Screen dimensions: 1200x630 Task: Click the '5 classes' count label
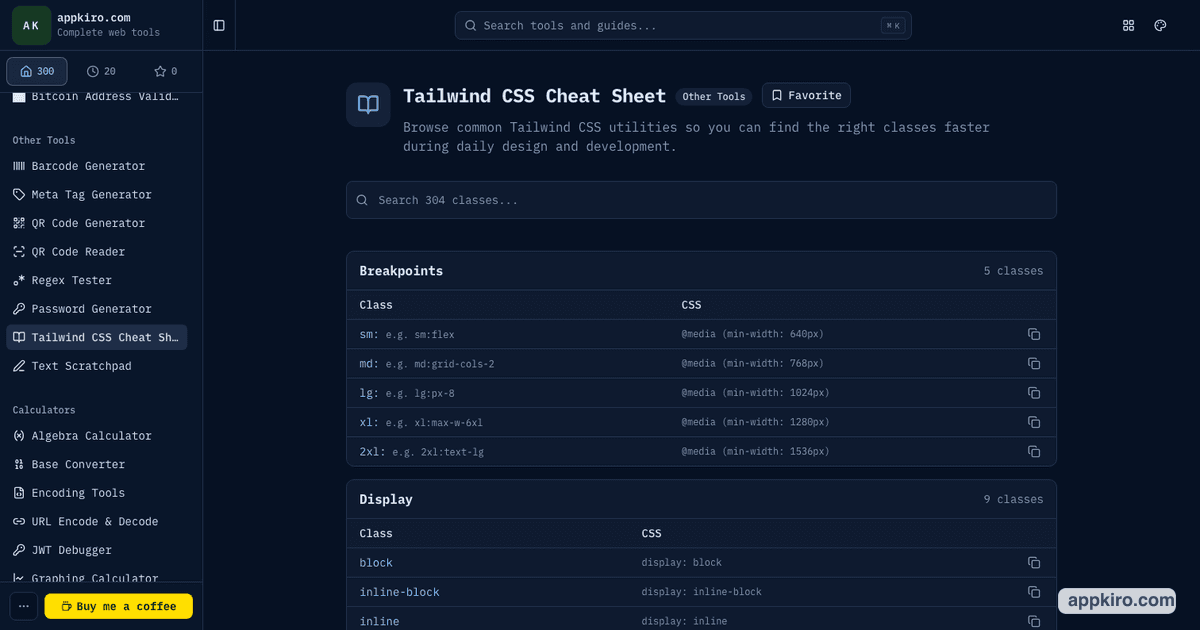1013,271
